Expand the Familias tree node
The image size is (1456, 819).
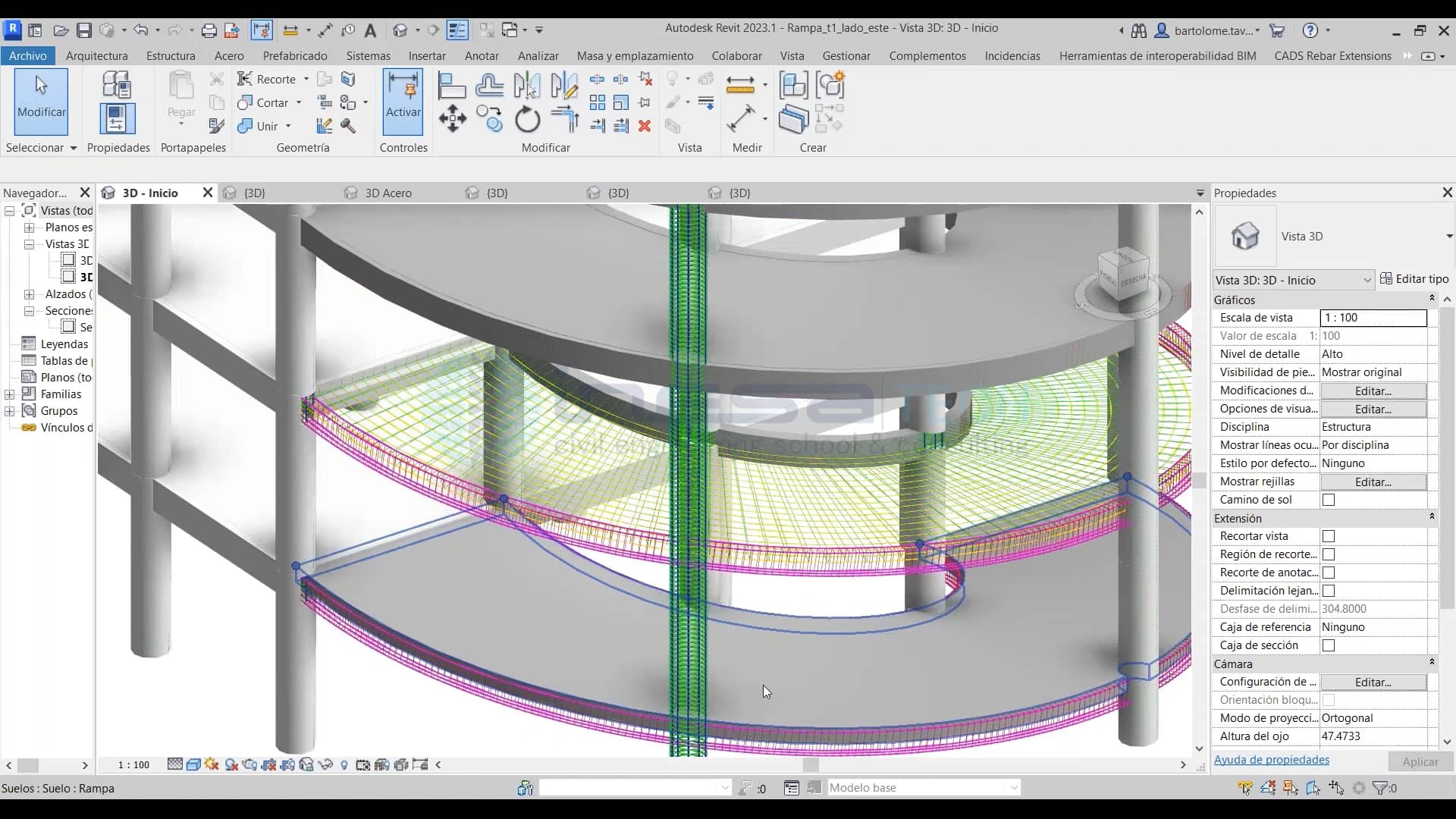click(x=10, y=394)
